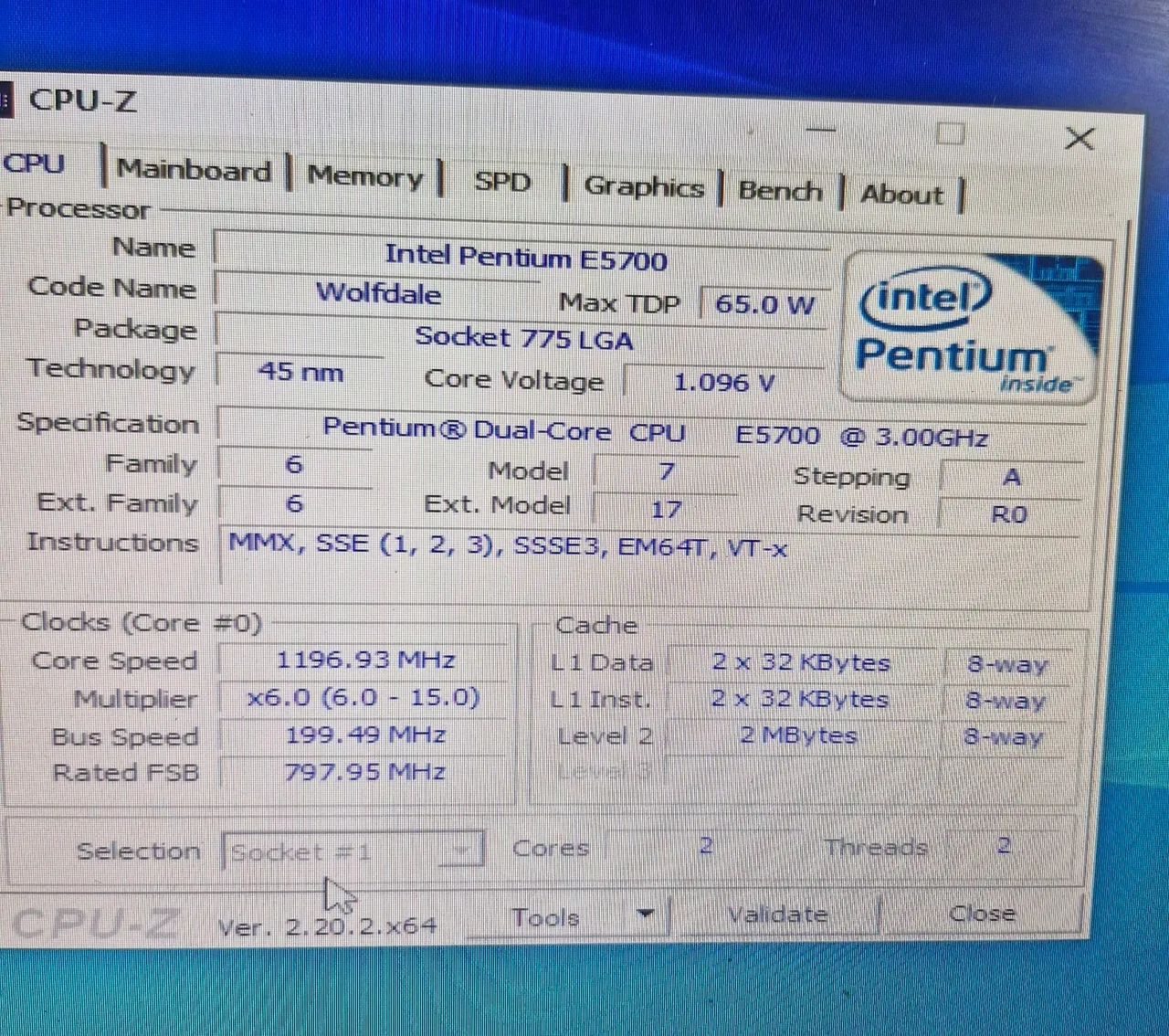This screenshot has width=1169, height=1036.
Task: Select the SPD tab
Action: pos(502,181)
